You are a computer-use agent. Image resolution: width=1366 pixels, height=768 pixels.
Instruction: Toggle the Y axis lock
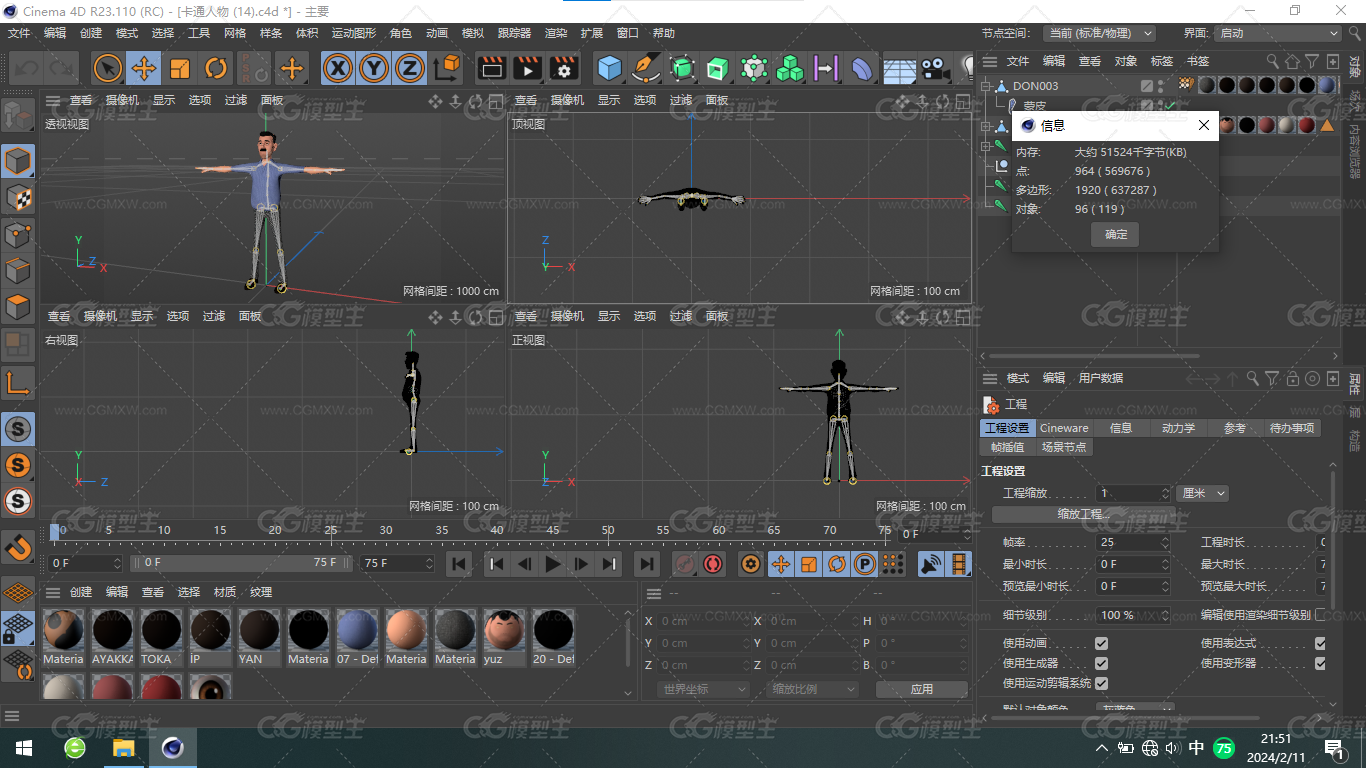(374, 68)
